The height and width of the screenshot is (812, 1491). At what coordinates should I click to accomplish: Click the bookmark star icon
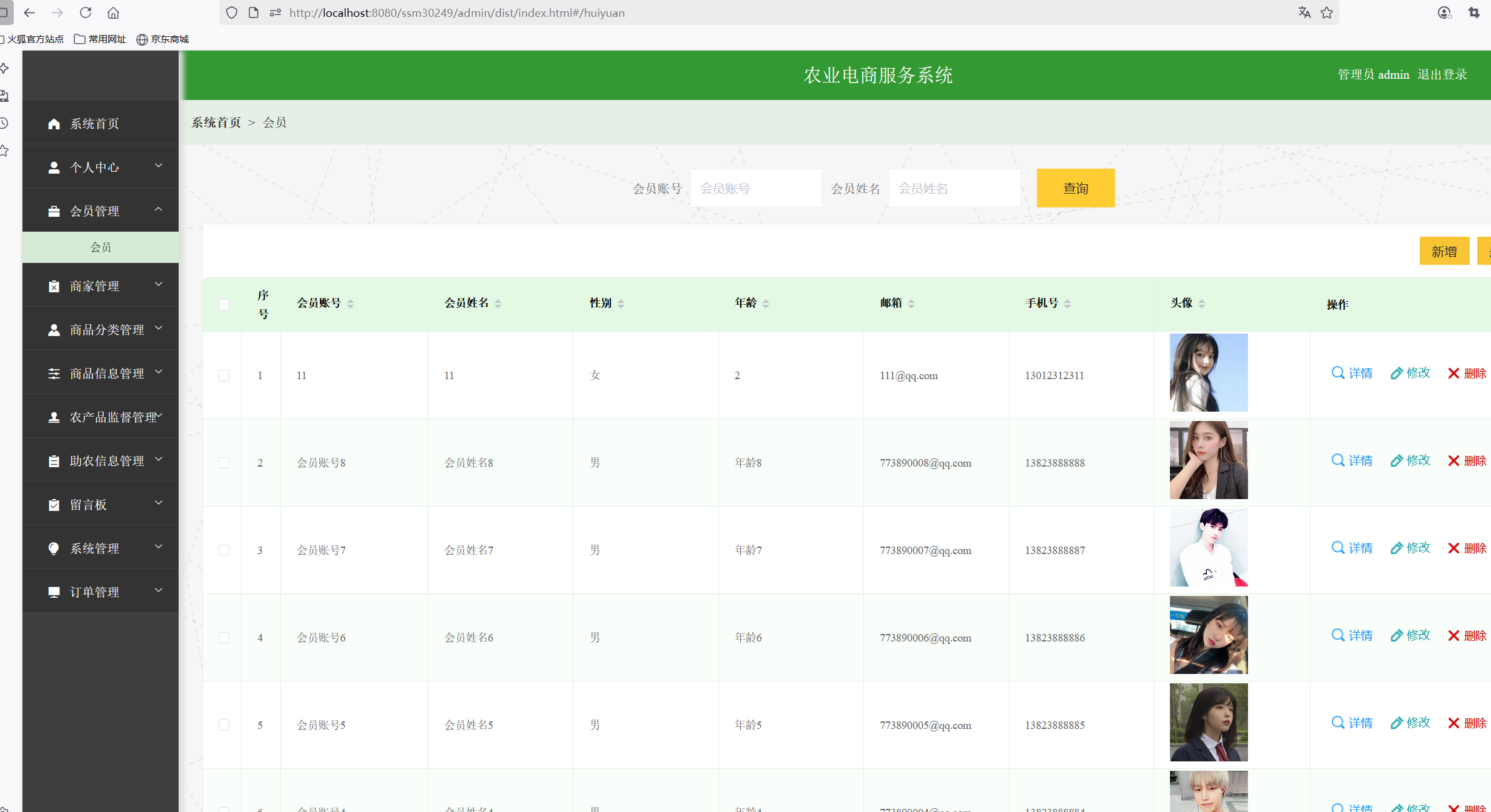point(1327,12)
